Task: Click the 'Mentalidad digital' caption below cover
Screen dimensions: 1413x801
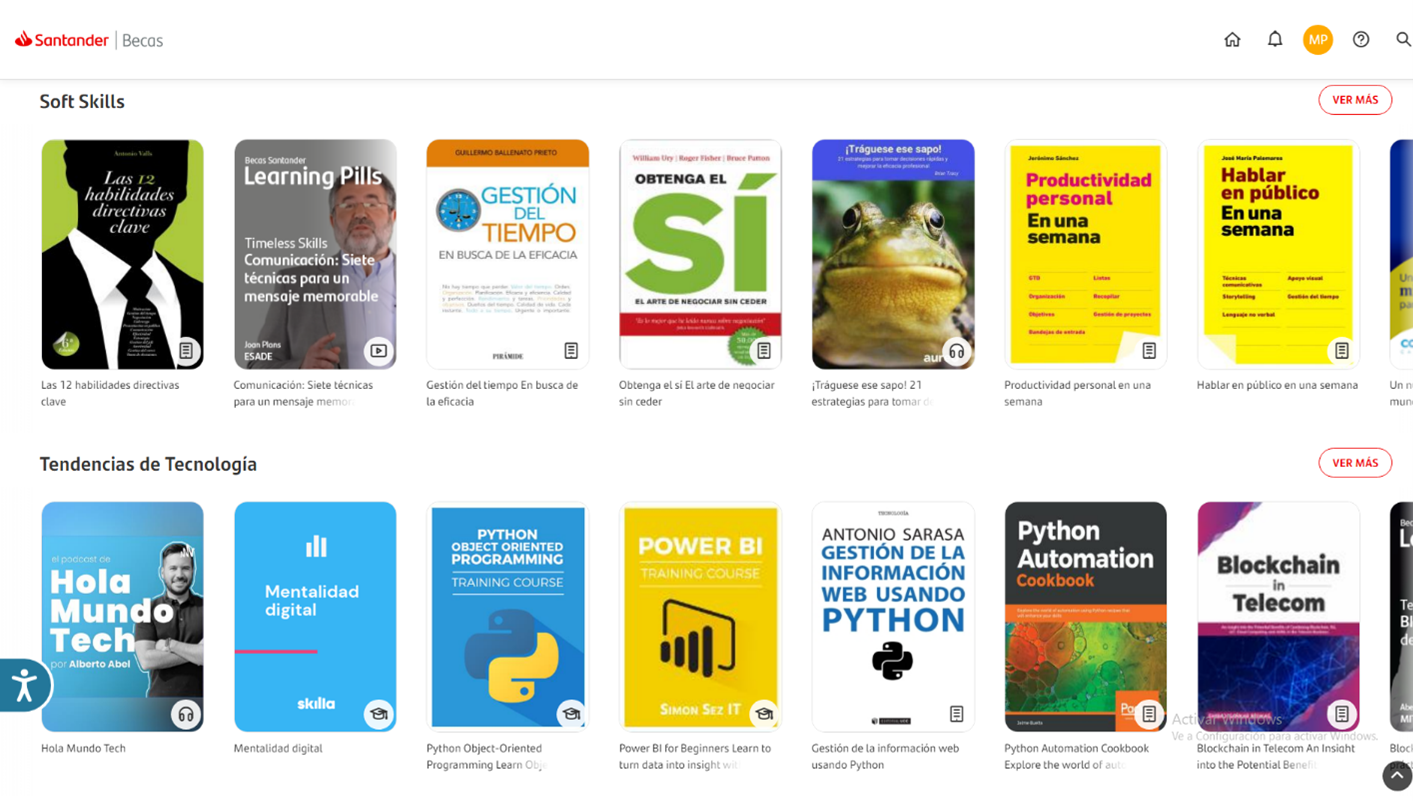Action: 278,748
